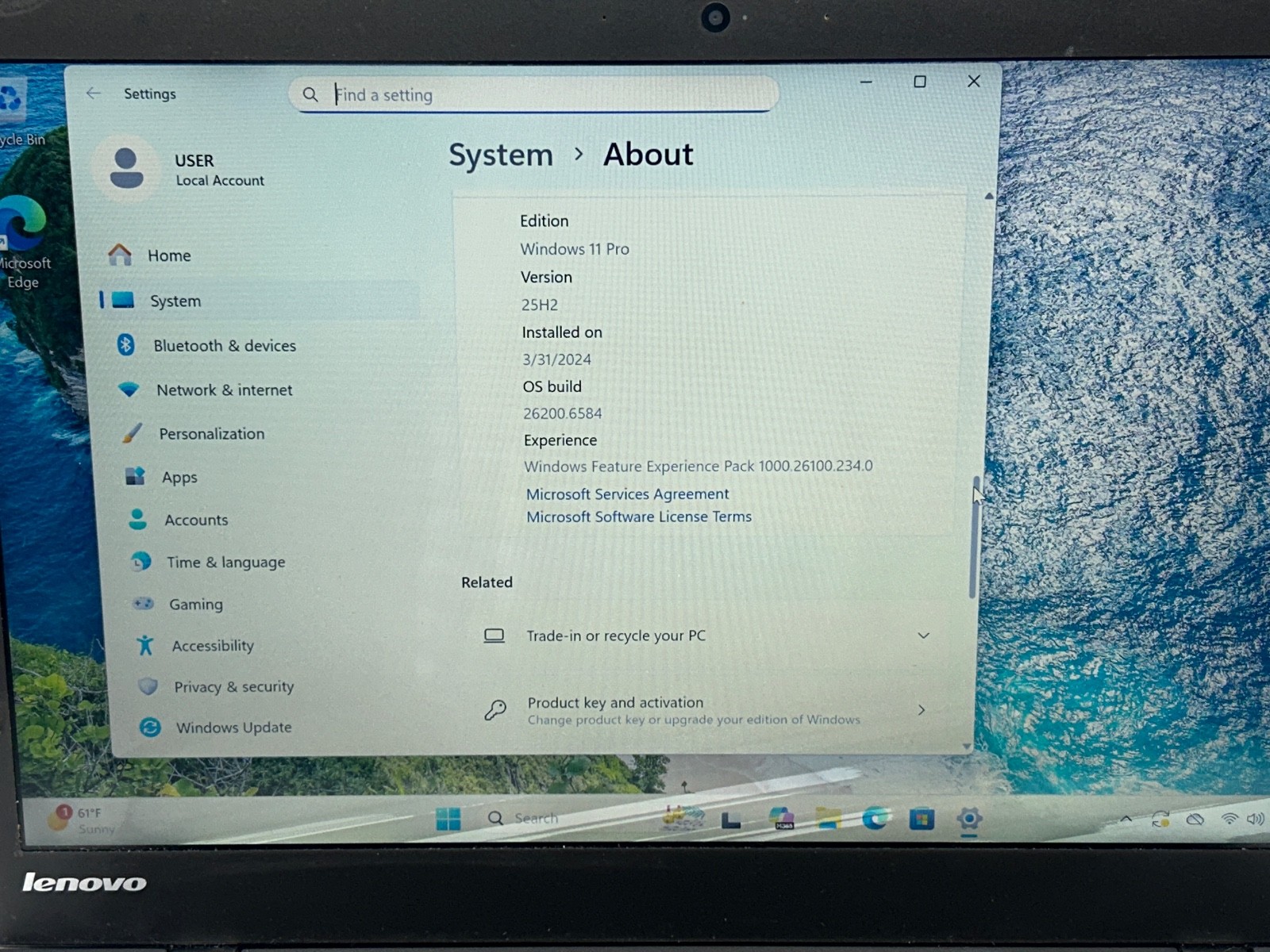Image resolution: width=1270 pixels, height=952 pixels.
Task: Click the scrollbar down arrow
Action: pyautogui.click(x=967, y=746)
